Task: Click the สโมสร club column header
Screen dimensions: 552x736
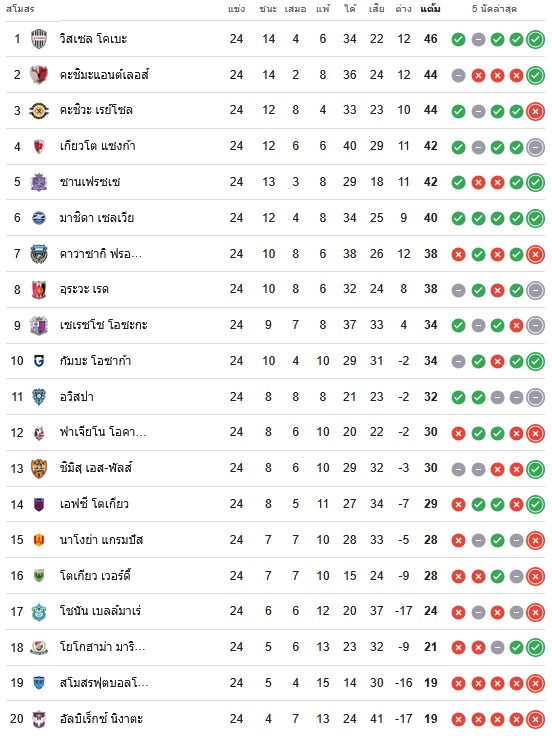Action: 20,9
